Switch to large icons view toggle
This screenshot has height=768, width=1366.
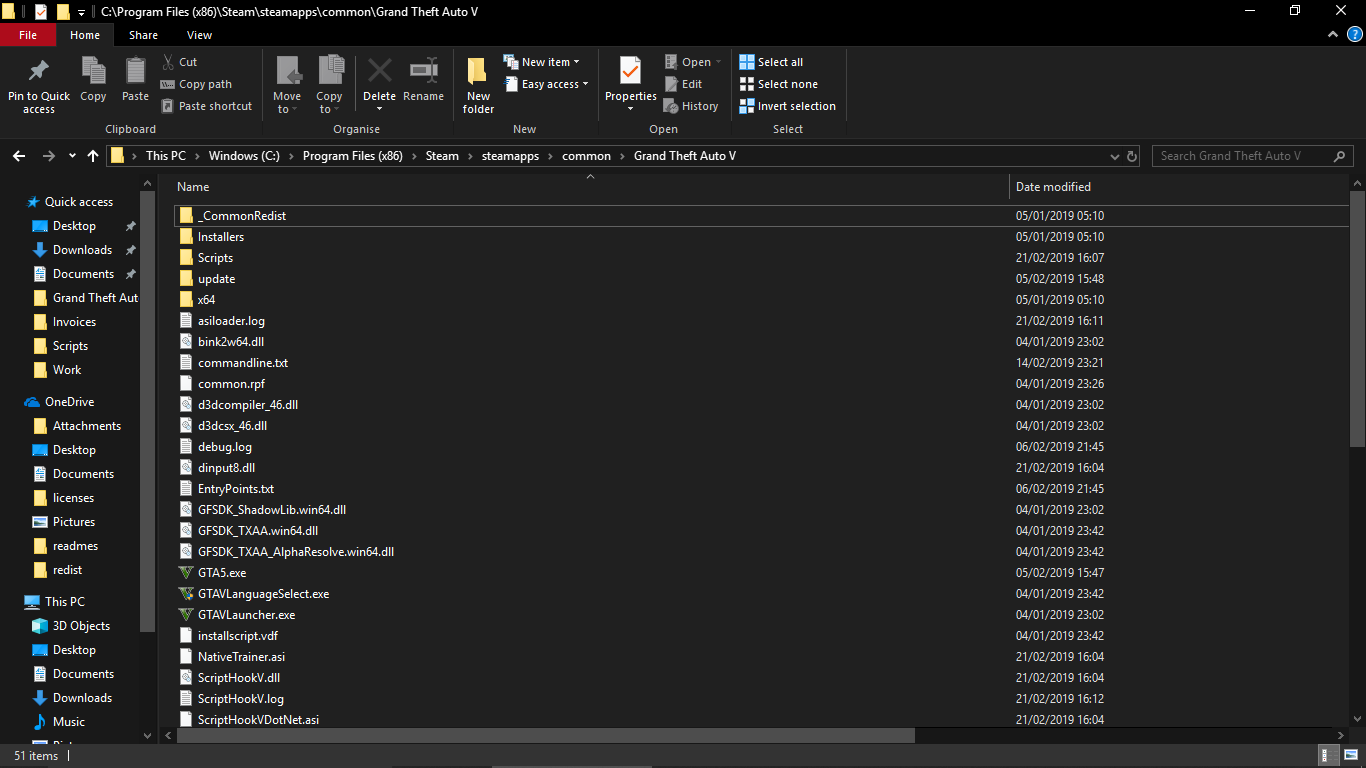[x=1350, y=755]
